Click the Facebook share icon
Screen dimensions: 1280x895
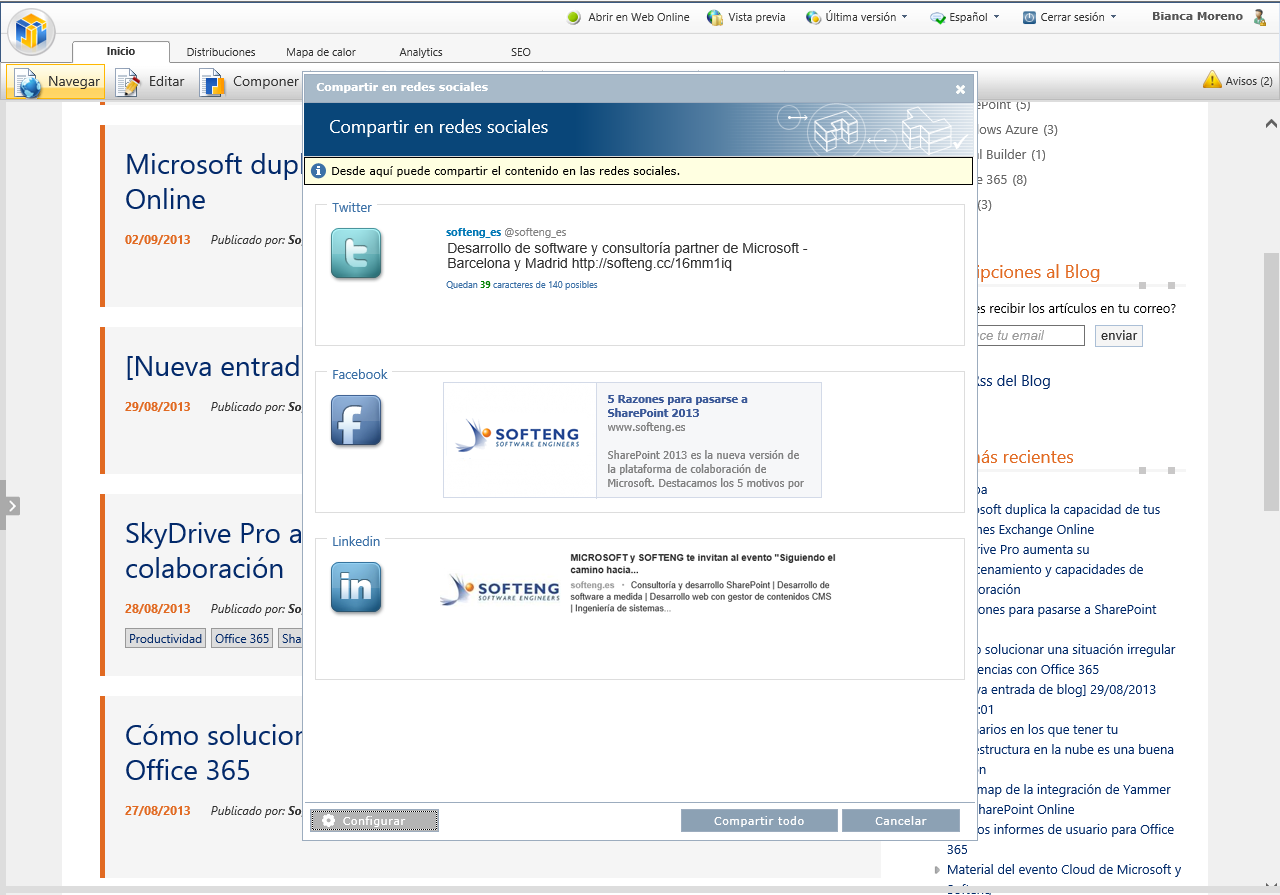pyautogui.click(x=356, y=421)
